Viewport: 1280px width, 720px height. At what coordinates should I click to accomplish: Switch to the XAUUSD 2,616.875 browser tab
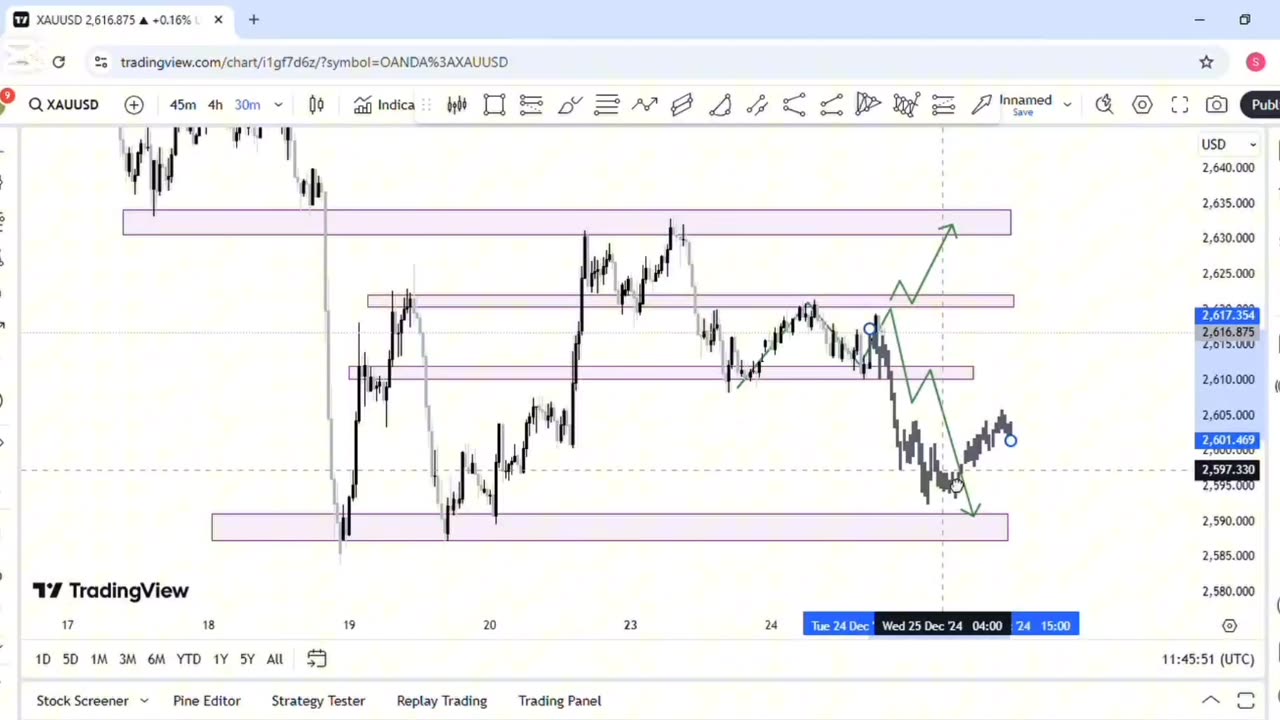(118, 20)
